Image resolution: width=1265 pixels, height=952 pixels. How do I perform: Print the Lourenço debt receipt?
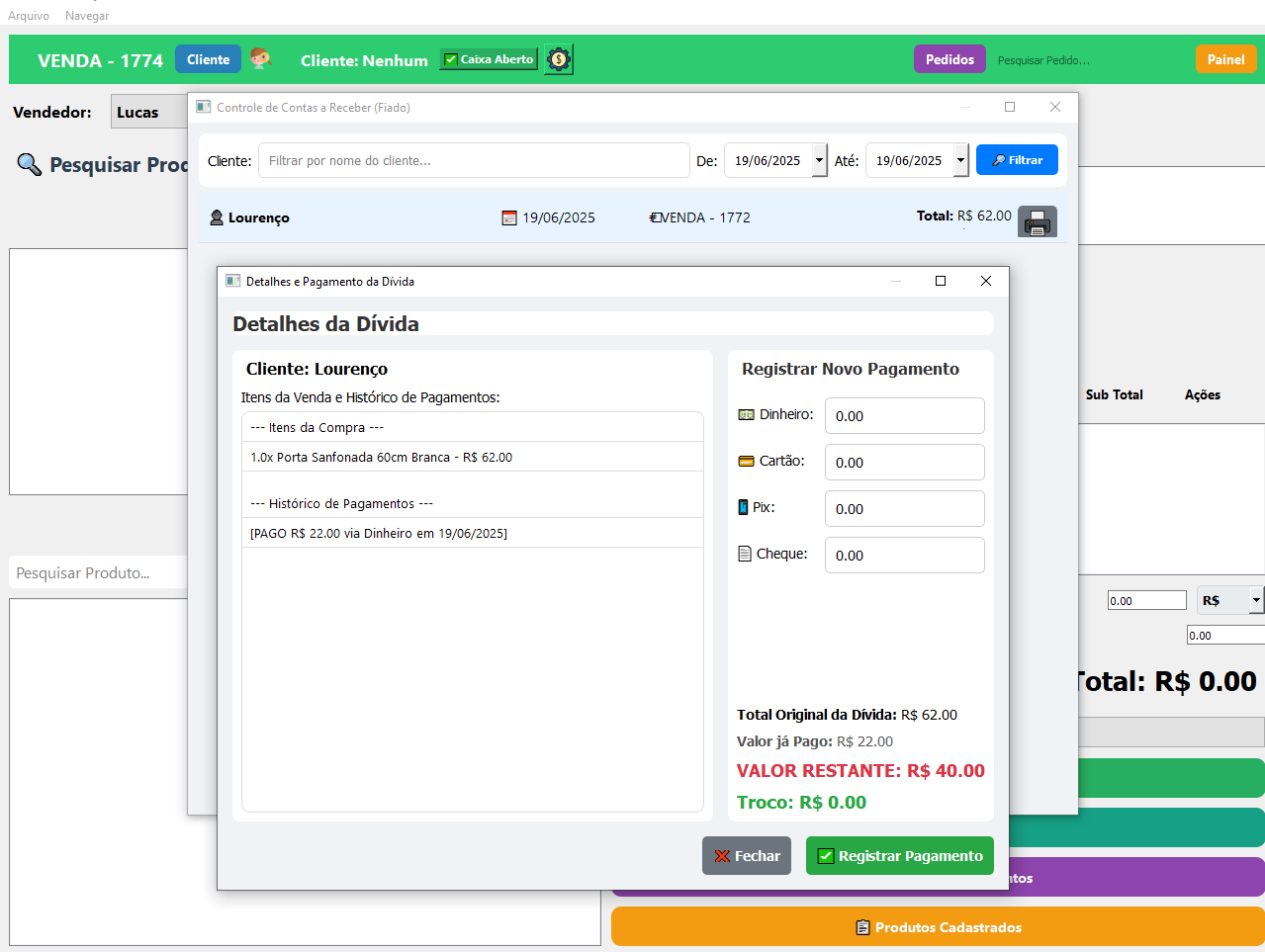[x=1037, y=222]
